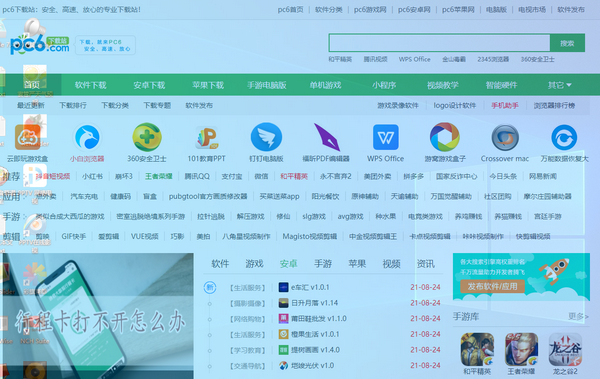Screen dimensions: 600x379
Task: Open the 类似合成大西瓜的游戏 link
Action: click(70, 217)
